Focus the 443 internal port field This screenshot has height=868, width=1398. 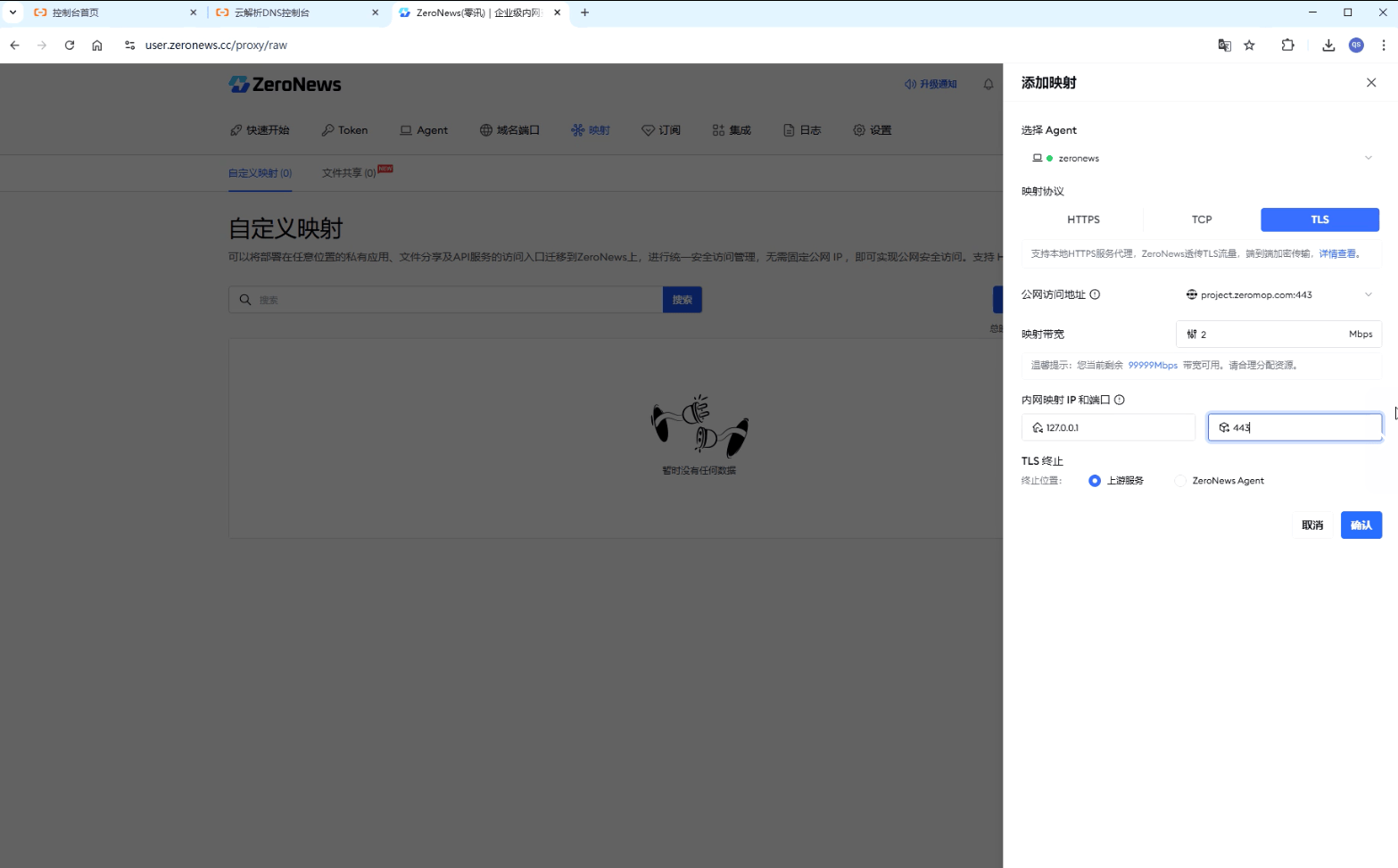[x=1295, y=427]
